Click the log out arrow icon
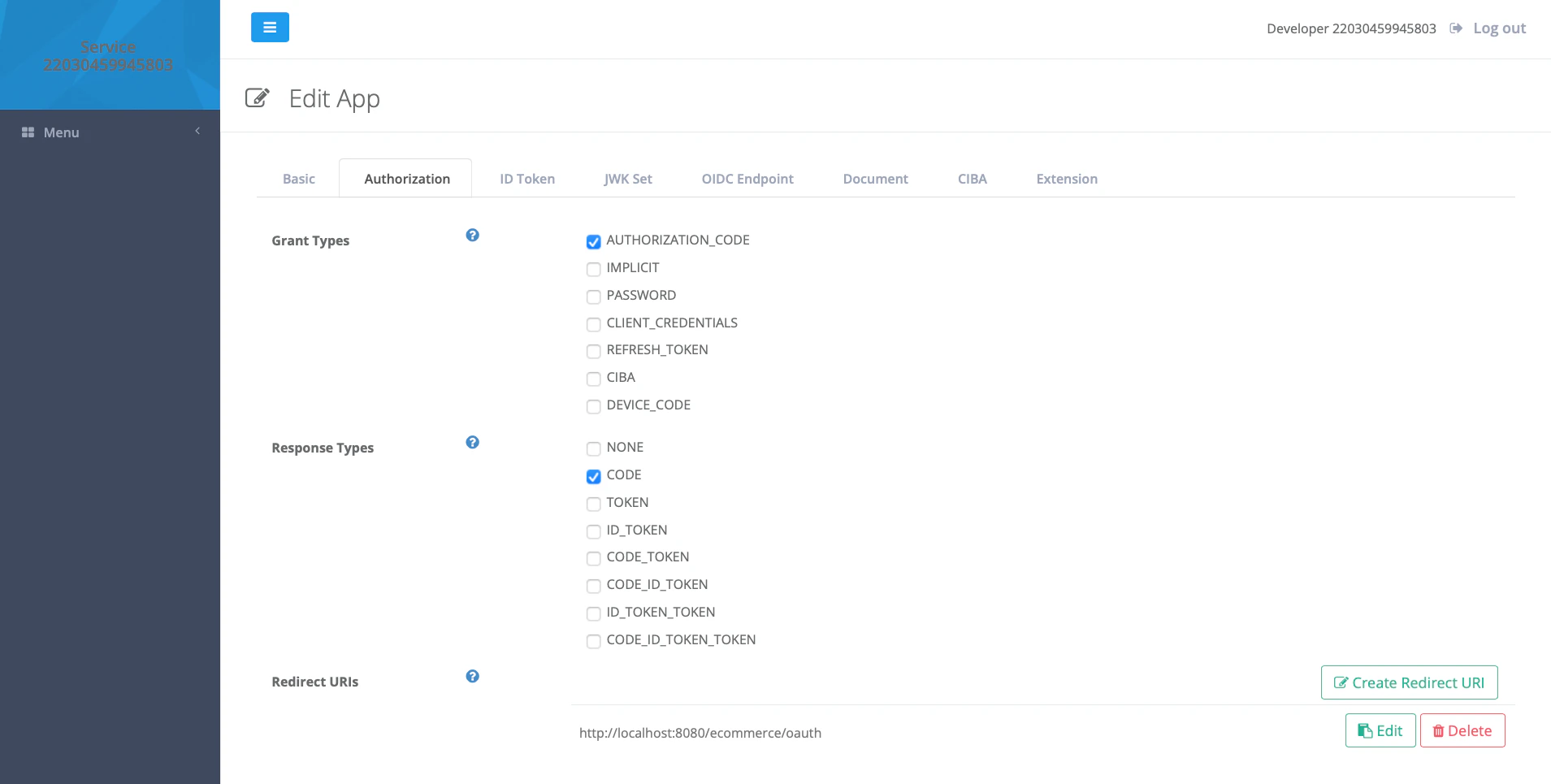 (1455, 28)
